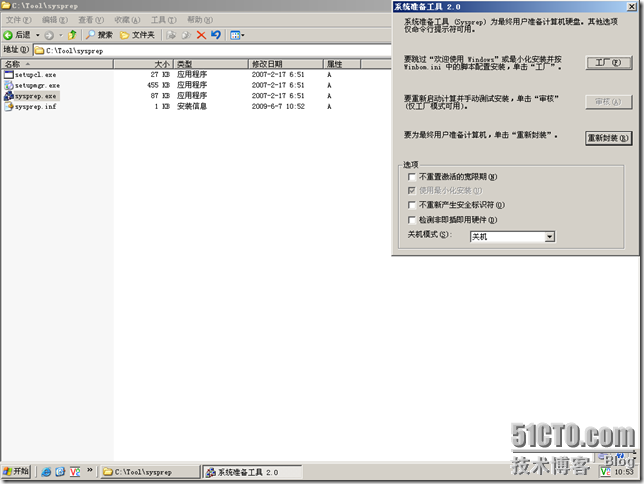The height and width of the screenshot is (484, 644).
Task: Close the 系统准备工具 2.0 dialog
Action: tap(631, 7)
